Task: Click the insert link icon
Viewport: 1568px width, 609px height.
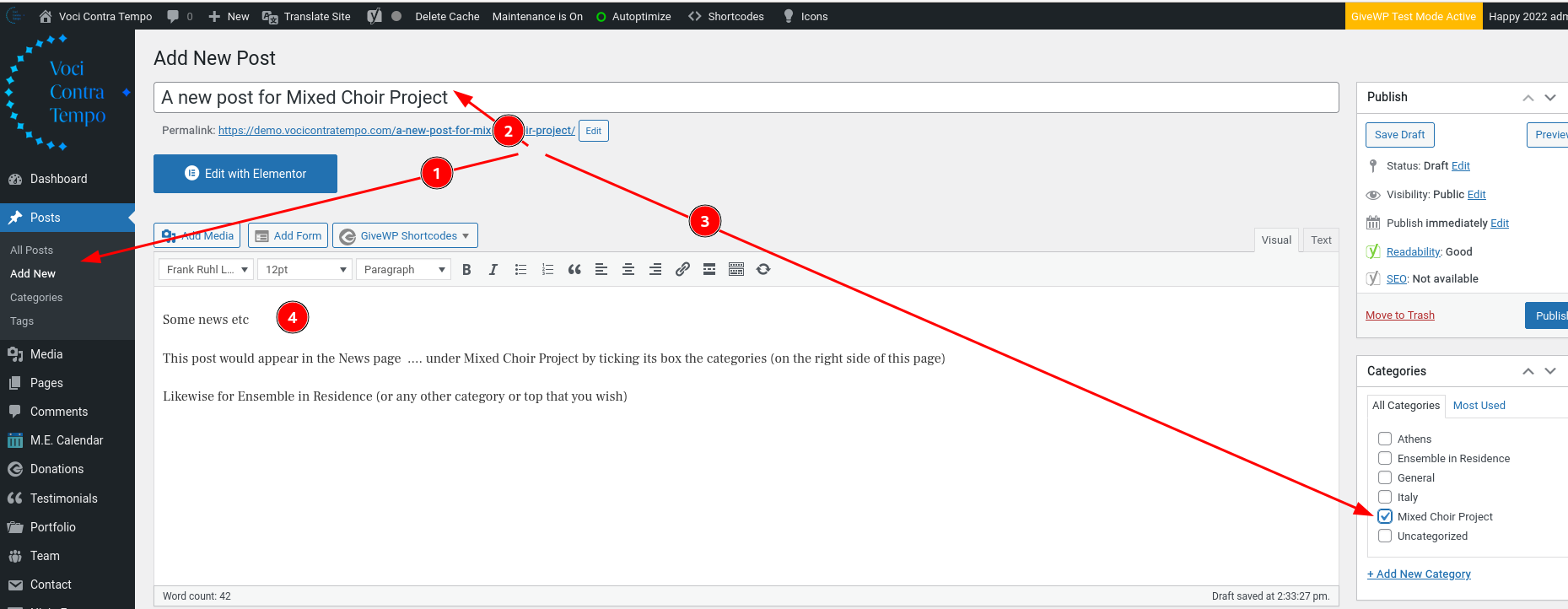Action: click(x=682, y=269)
